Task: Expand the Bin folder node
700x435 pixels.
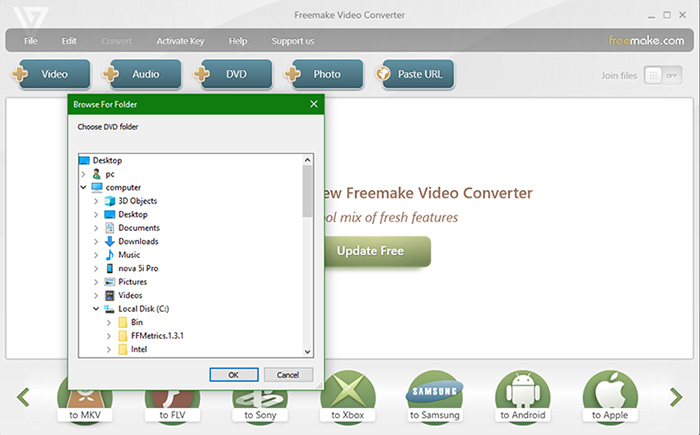Action: (x=108, y=322)
